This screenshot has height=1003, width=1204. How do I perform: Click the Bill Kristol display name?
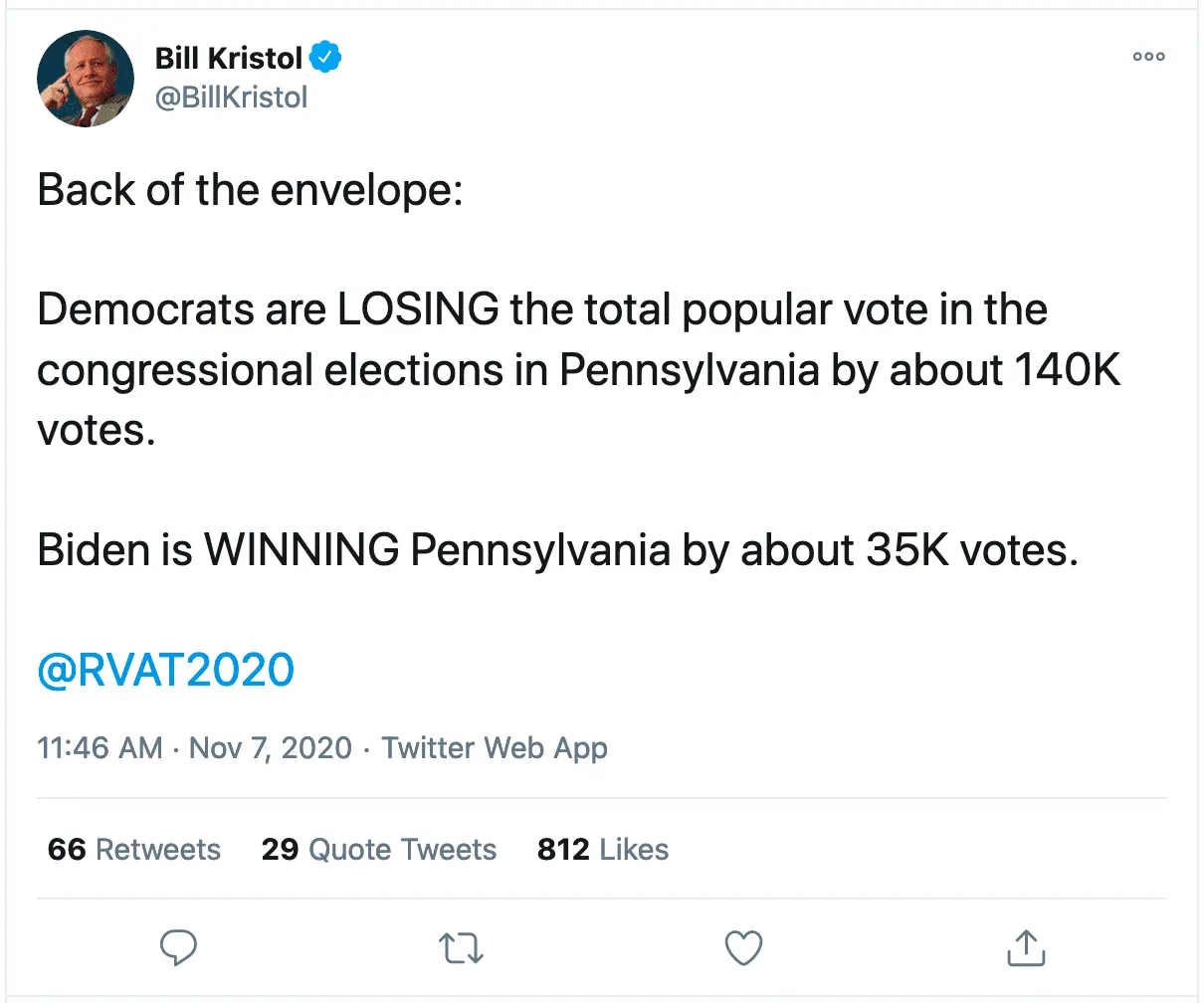[x=228, y=58]
